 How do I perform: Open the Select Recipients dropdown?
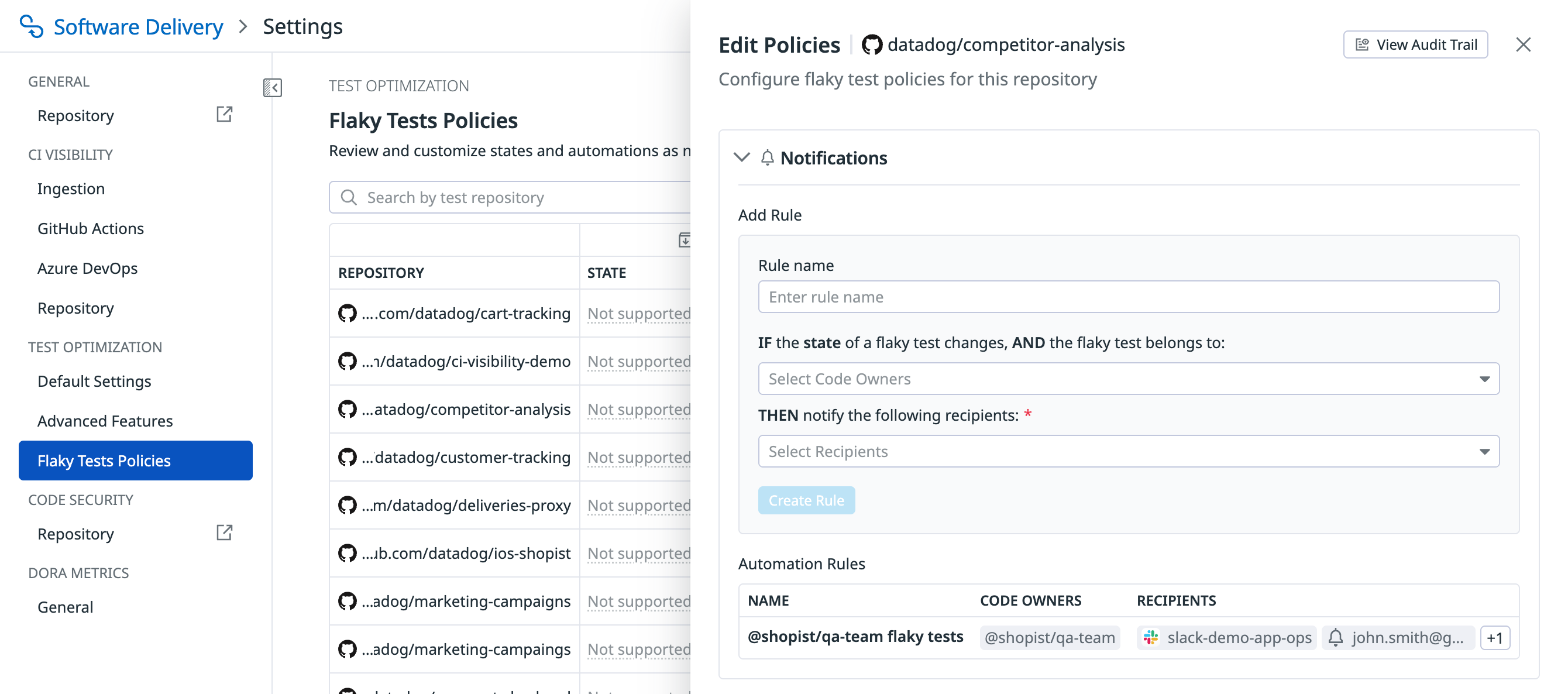tap(1128, 451)
